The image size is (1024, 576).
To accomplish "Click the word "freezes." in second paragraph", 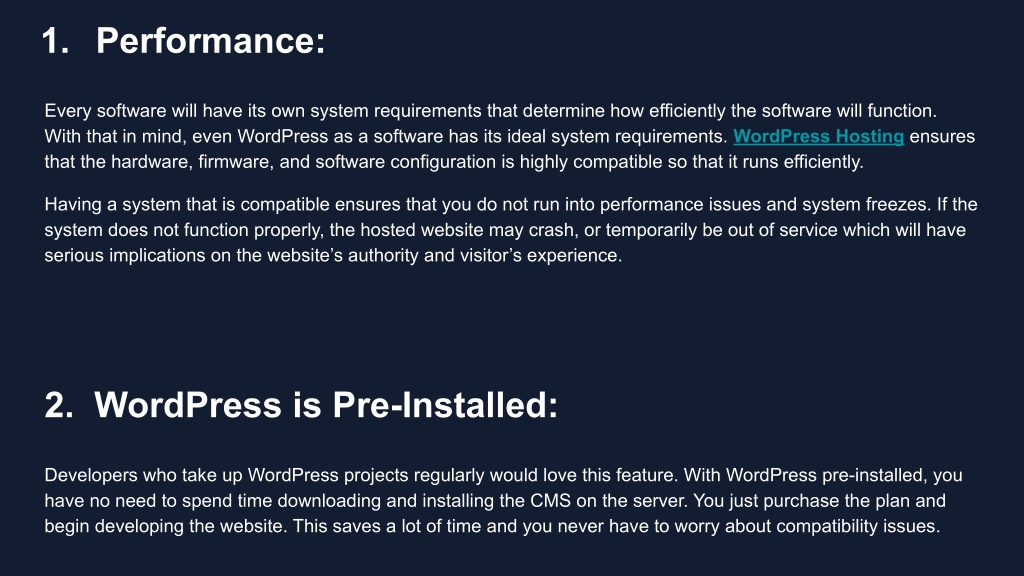I will 899,204.
